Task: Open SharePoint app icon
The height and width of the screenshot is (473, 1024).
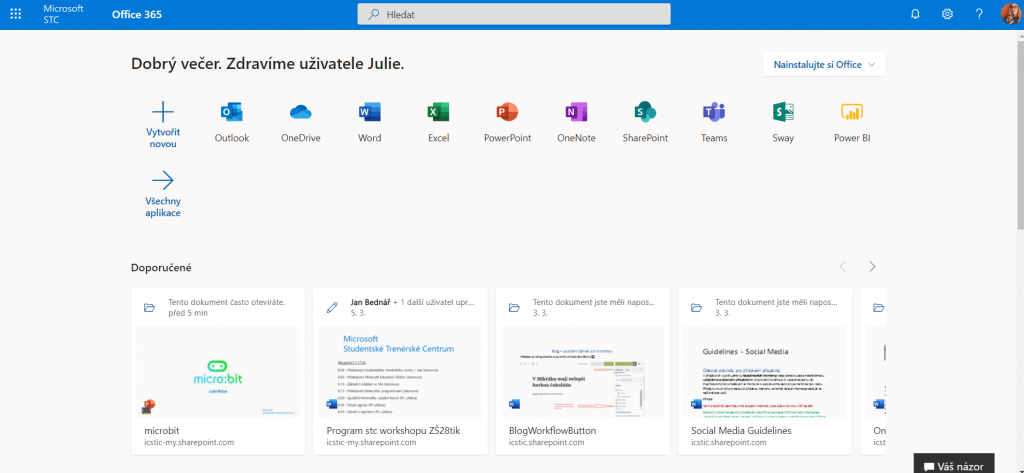Action: (x=645, y=112)
